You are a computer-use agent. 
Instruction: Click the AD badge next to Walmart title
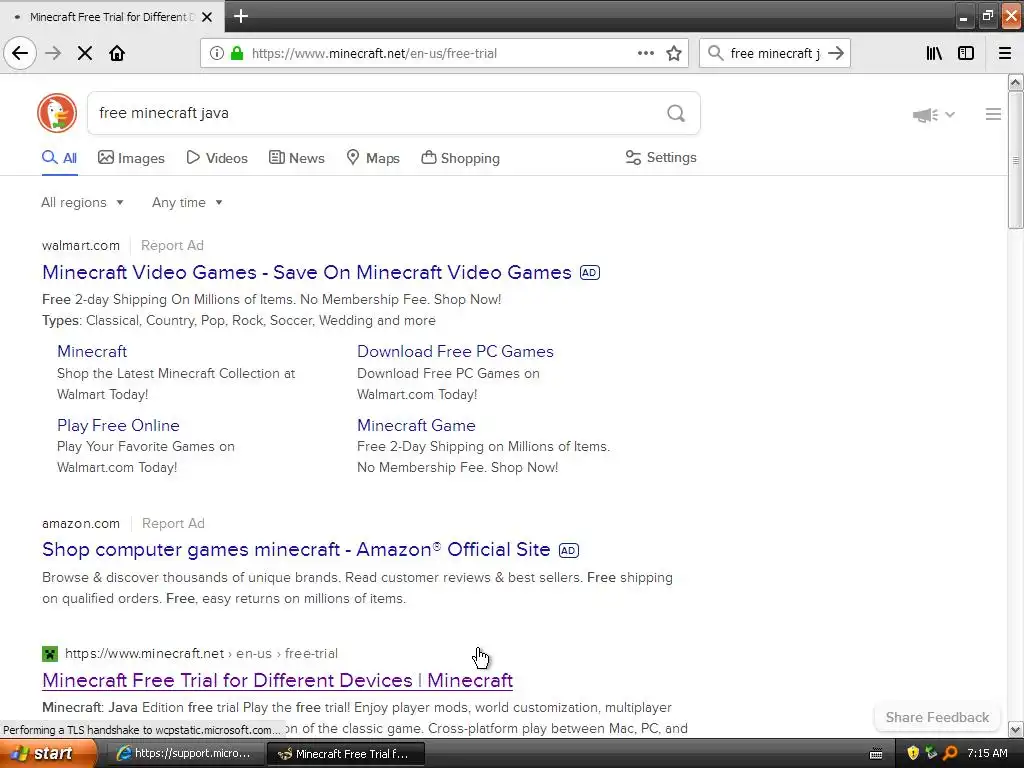[x=590, y=273]
